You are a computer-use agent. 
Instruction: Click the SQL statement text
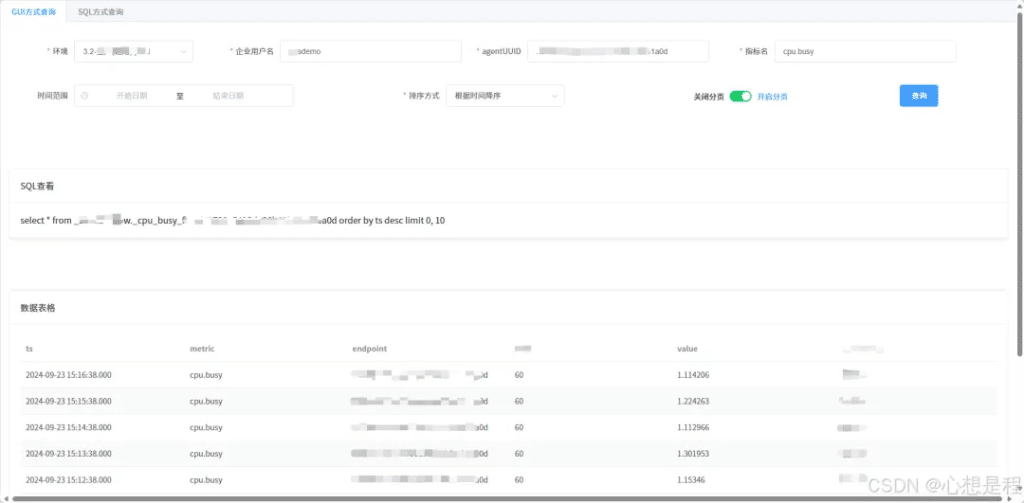232,220
